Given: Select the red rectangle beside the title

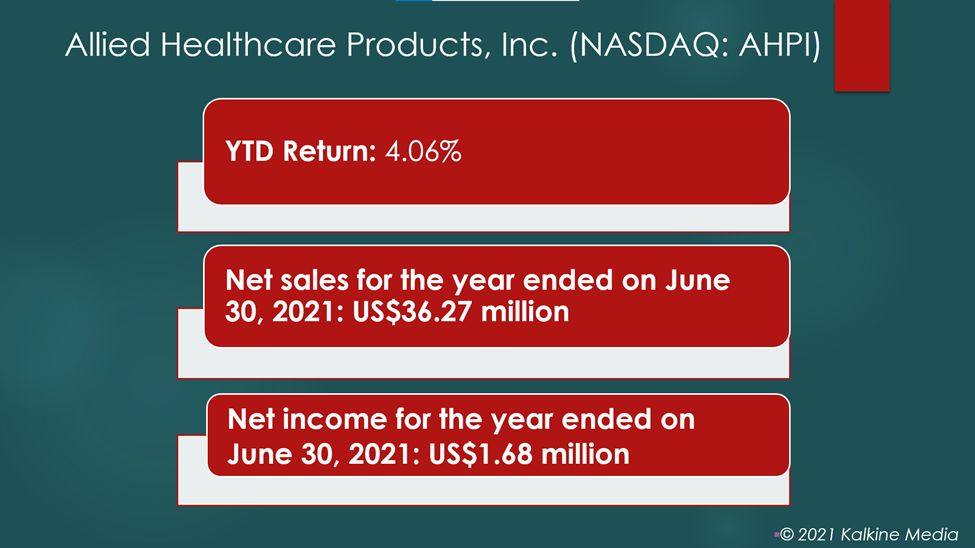Looking at the screenshot, I should point(862,45).
